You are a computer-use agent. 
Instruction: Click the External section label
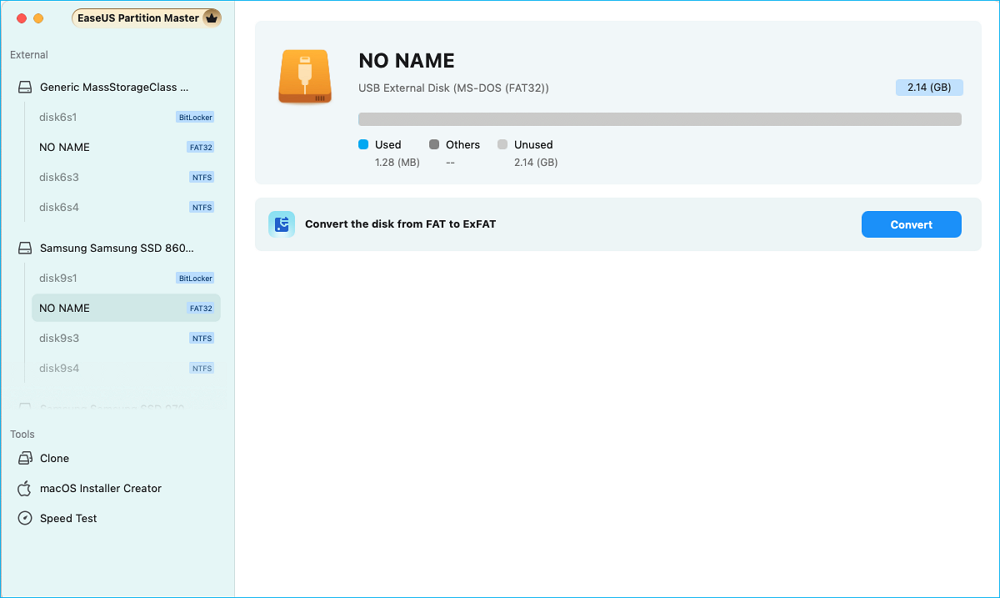(x=29, y=55)
